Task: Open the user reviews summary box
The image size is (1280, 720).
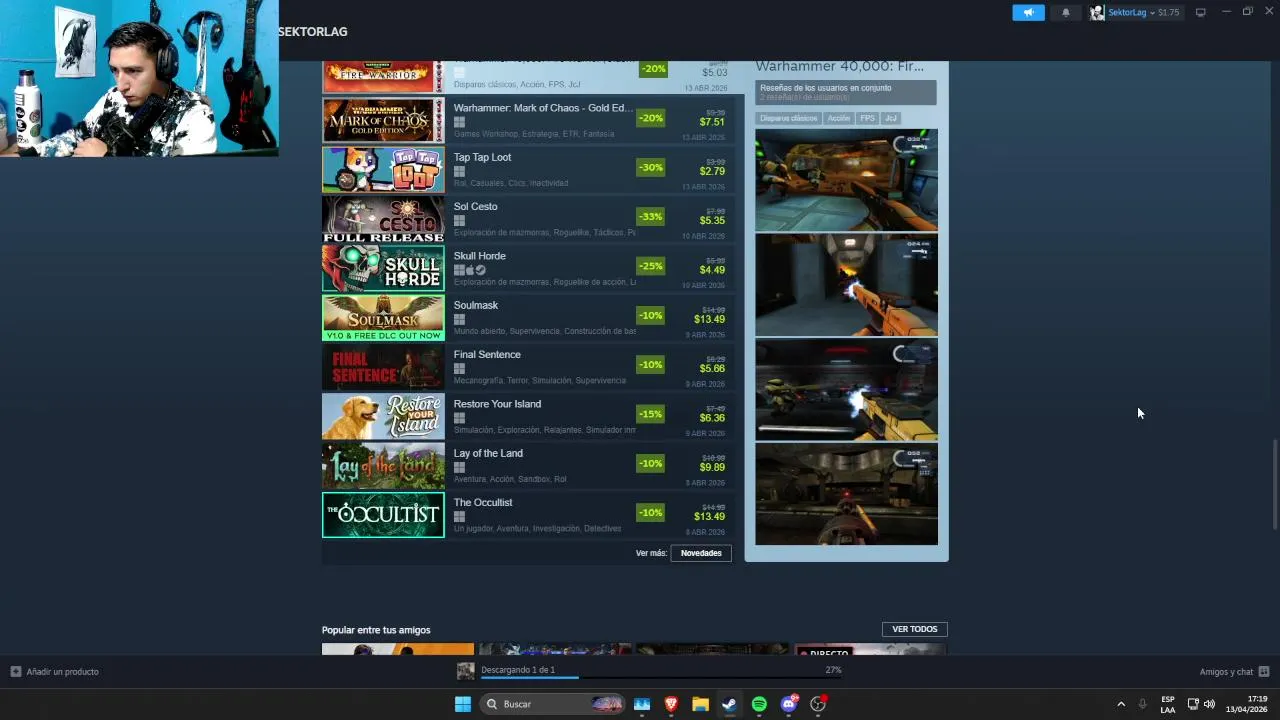Action: click(x=846, y=92)
